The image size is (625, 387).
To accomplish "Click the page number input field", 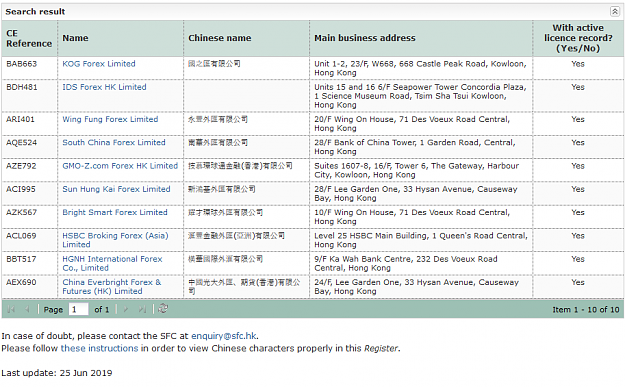I will [78, 309].
